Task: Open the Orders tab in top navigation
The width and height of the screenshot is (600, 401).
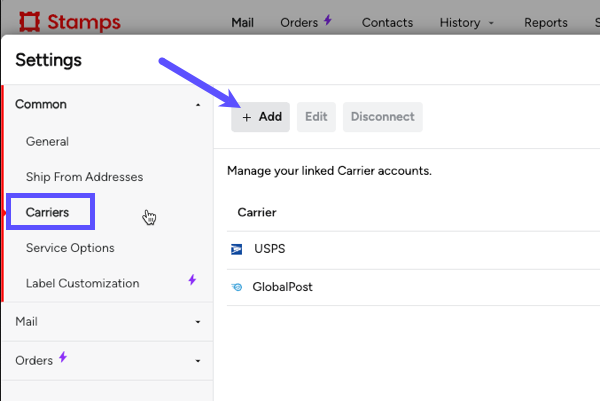Action: pos(299,23)
